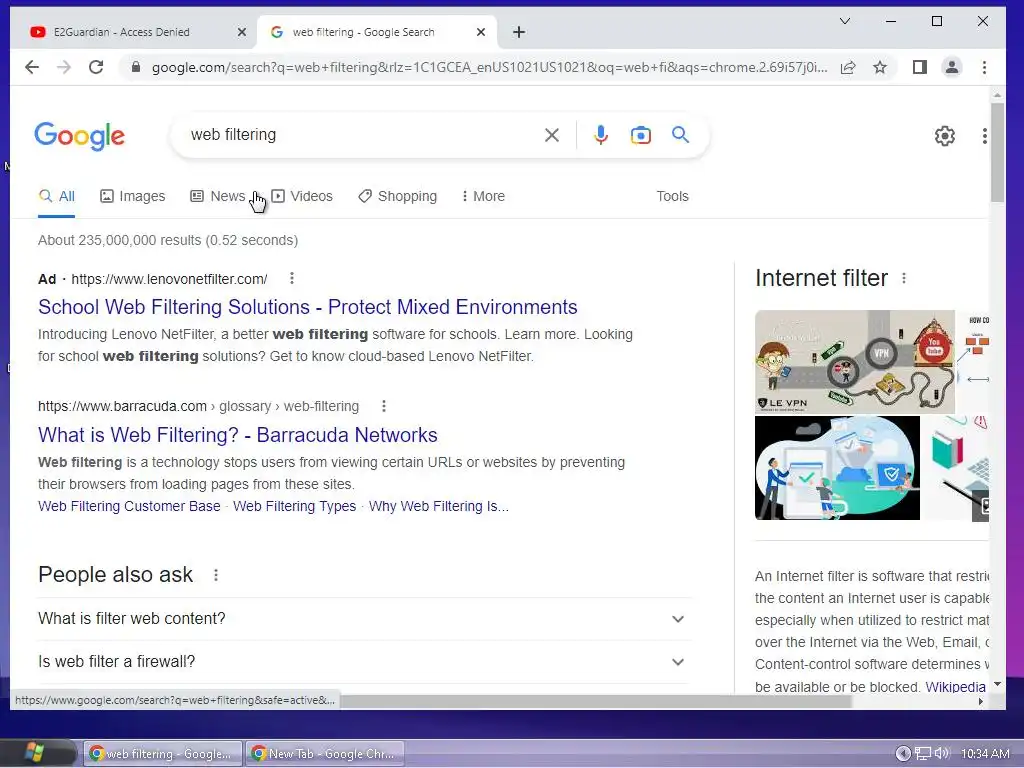Click the padlock site info icon
This screenshot has width=1024, height=768.
point(135,67)
